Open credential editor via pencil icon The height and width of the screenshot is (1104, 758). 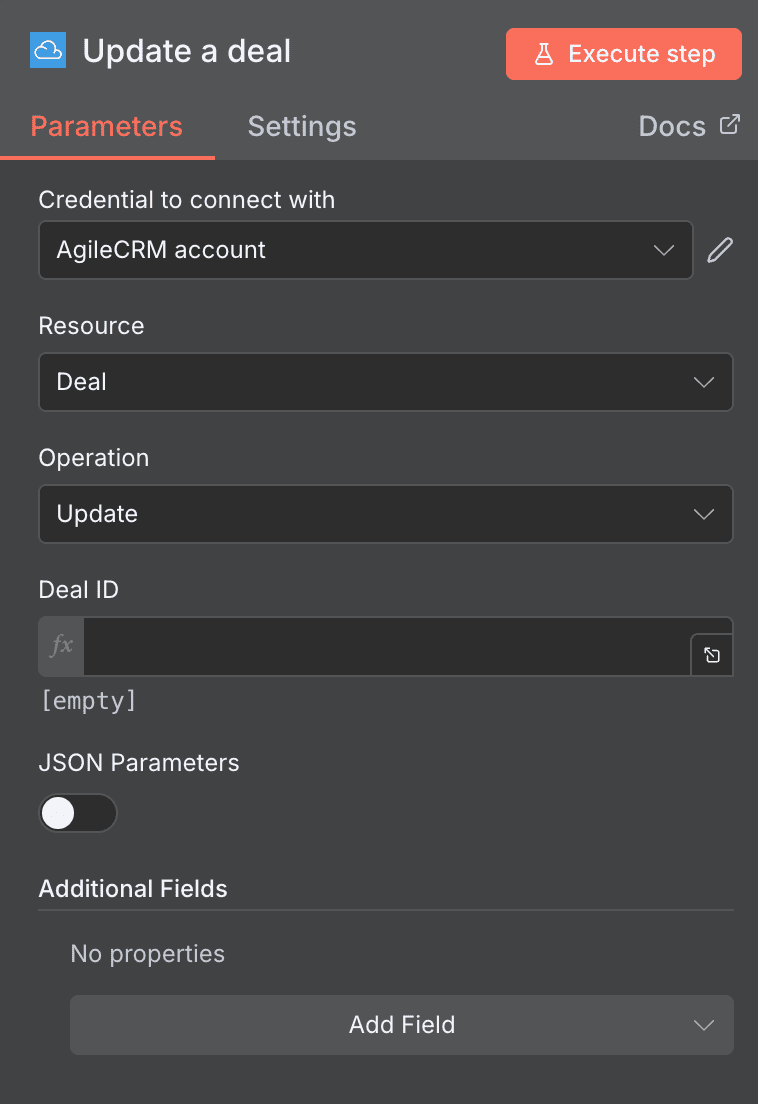coord(719,249)
